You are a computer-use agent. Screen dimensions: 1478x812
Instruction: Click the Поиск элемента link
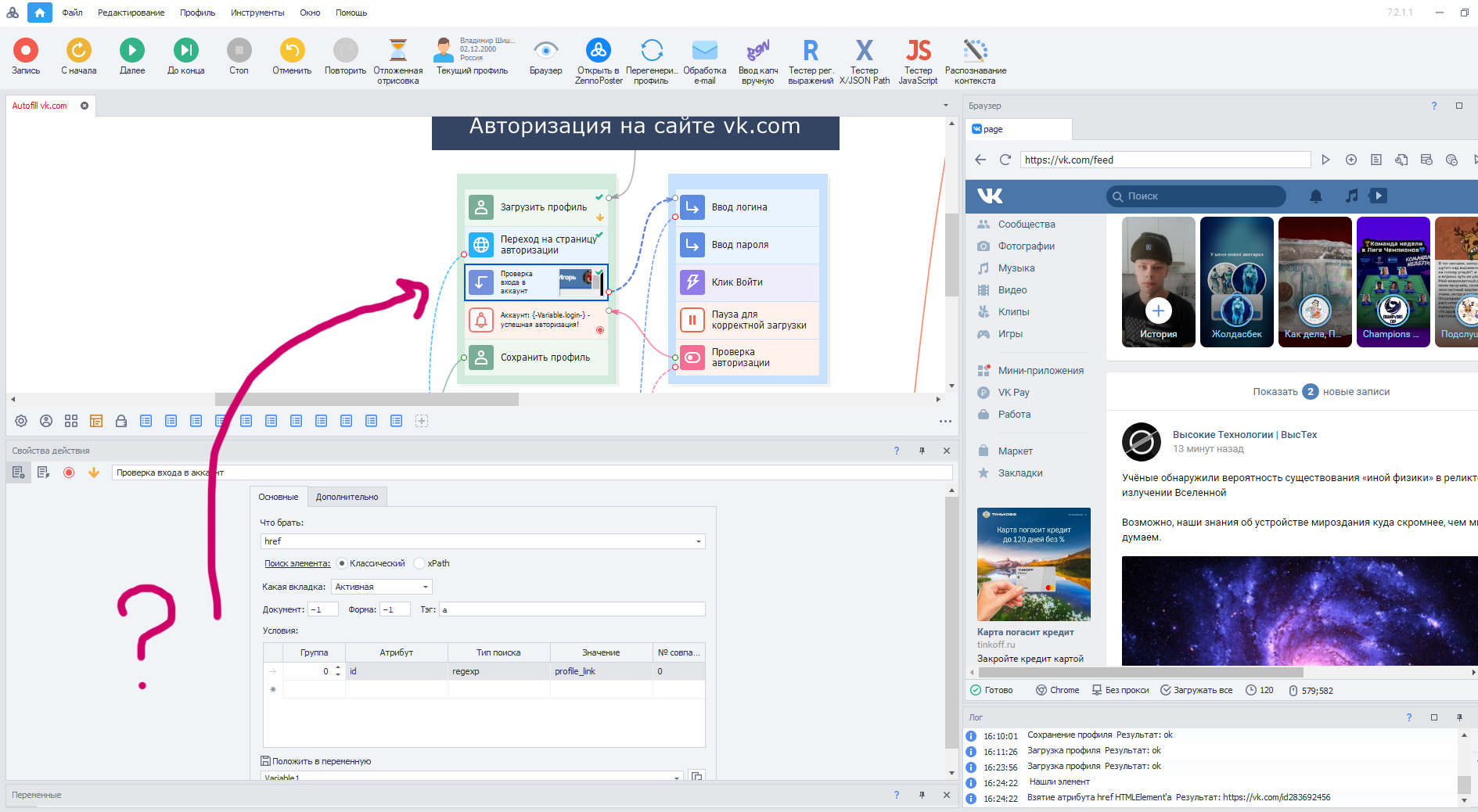[x=297, y=563]
